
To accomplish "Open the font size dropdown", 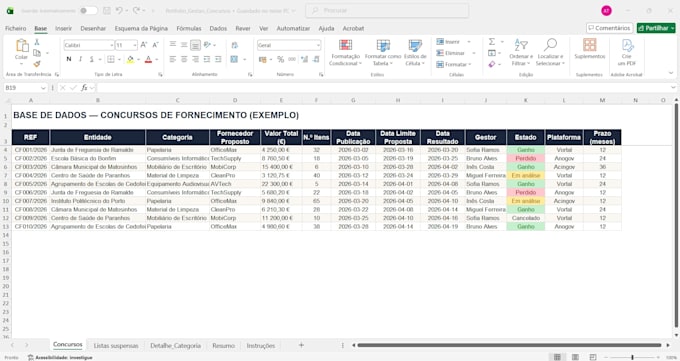I will [x=135, y=45].
